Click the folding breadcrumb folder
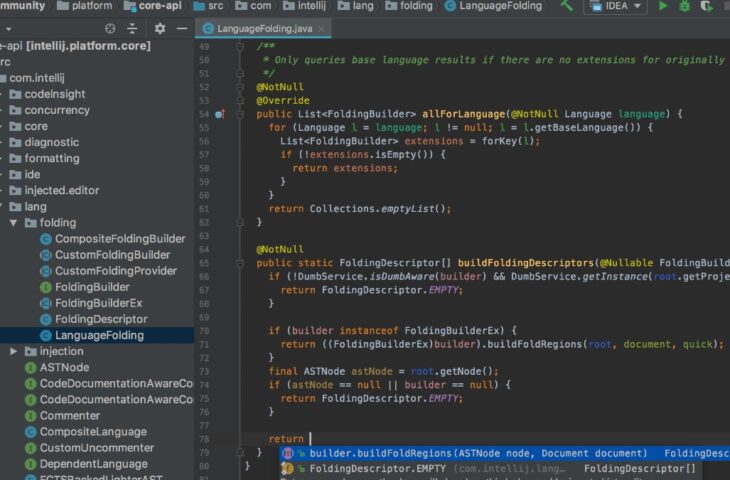The image size is (730, 480). pyautogui.click(x=409, y=6)
